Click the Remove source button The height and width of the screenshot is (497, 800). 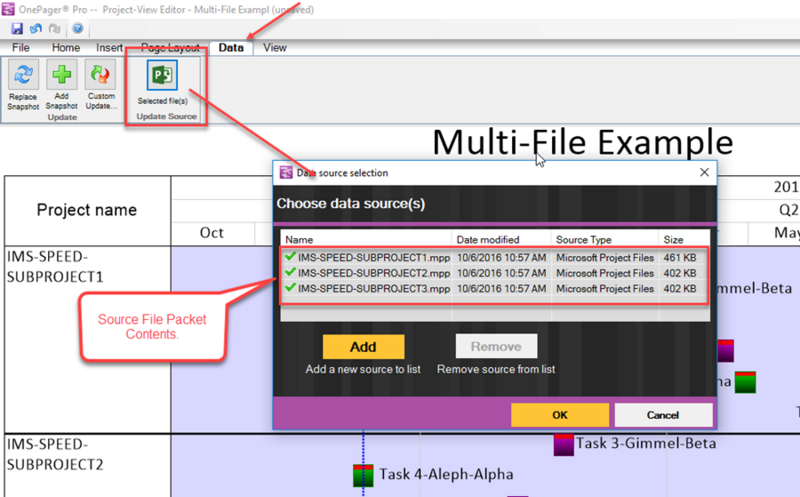(496, 346)
